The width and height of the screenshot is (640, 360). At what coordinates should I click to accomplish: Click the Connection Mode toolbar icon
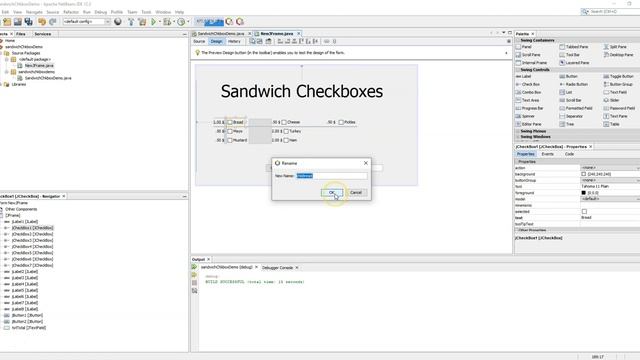[x=260, y=41]
